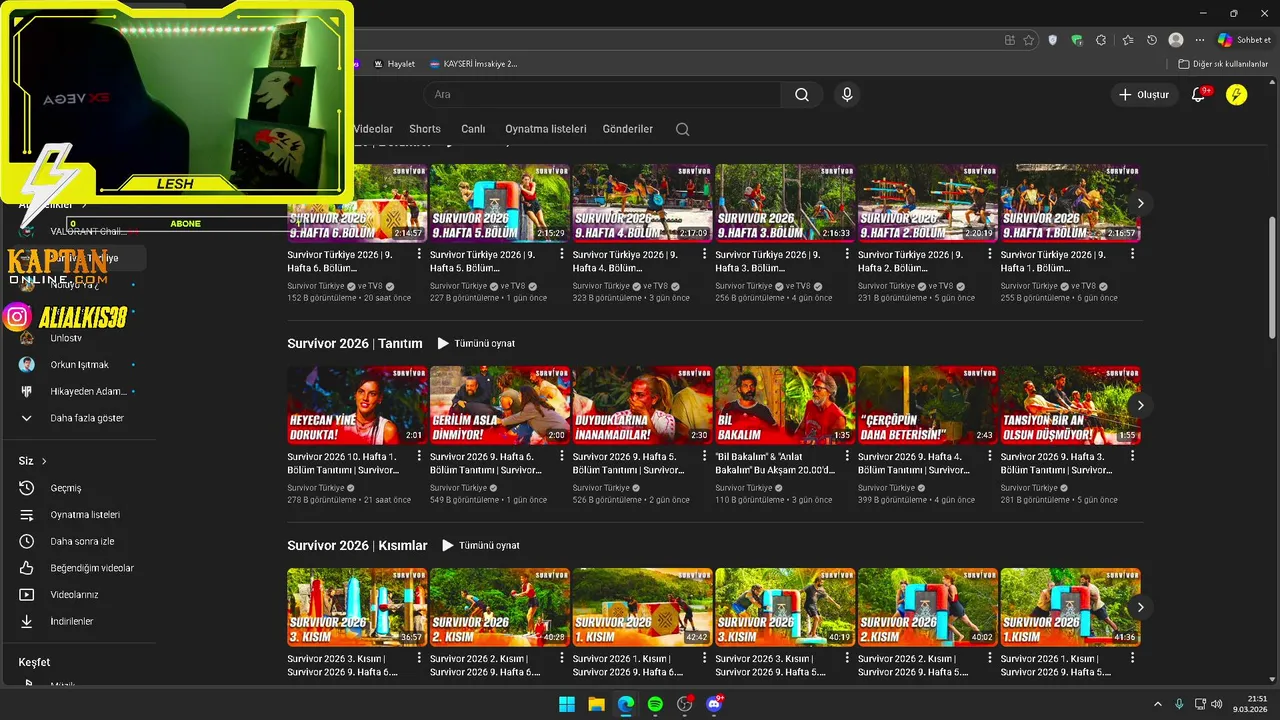Click the channel tab search icon
The image size is (1280, 720).
(682, 129)
